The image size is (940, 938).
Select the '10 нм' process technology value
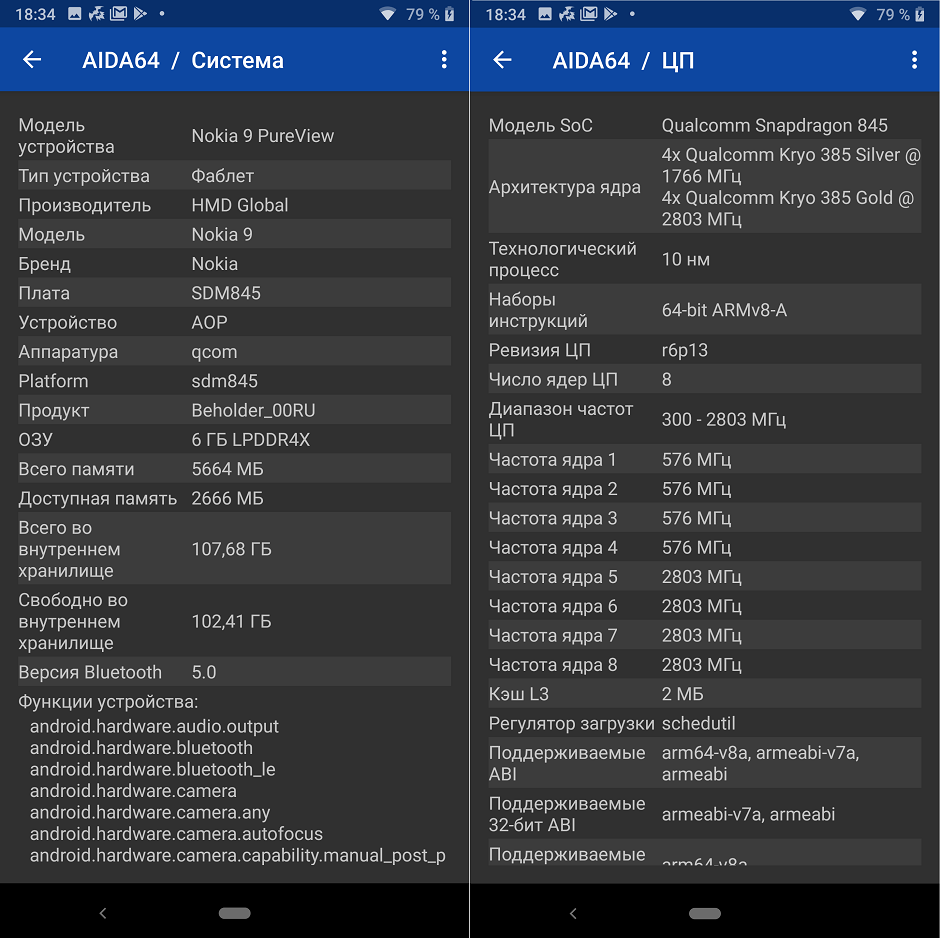686,260
